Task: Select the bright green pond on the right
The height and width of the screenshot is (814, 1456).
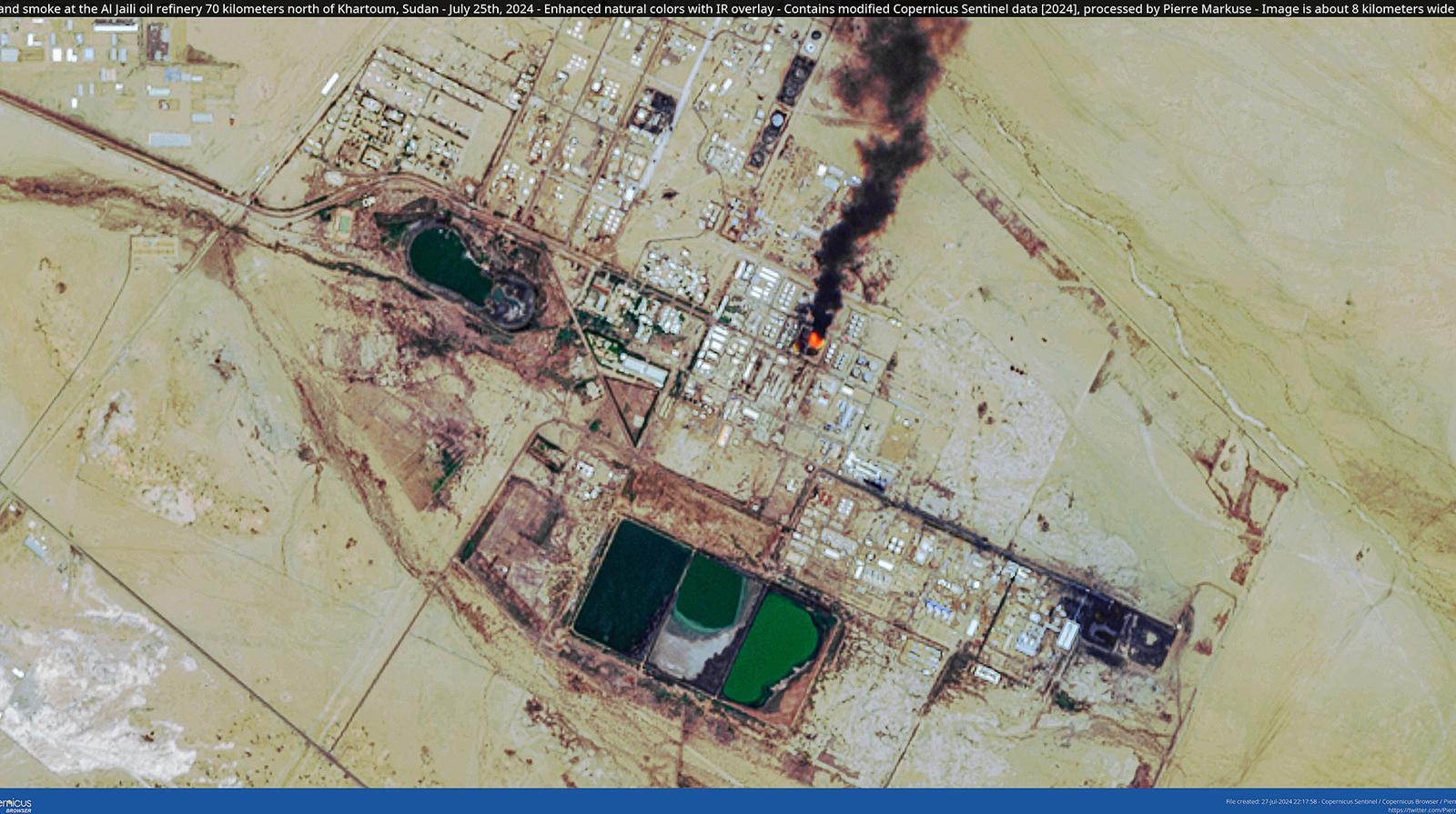Action: click(773, 646)
